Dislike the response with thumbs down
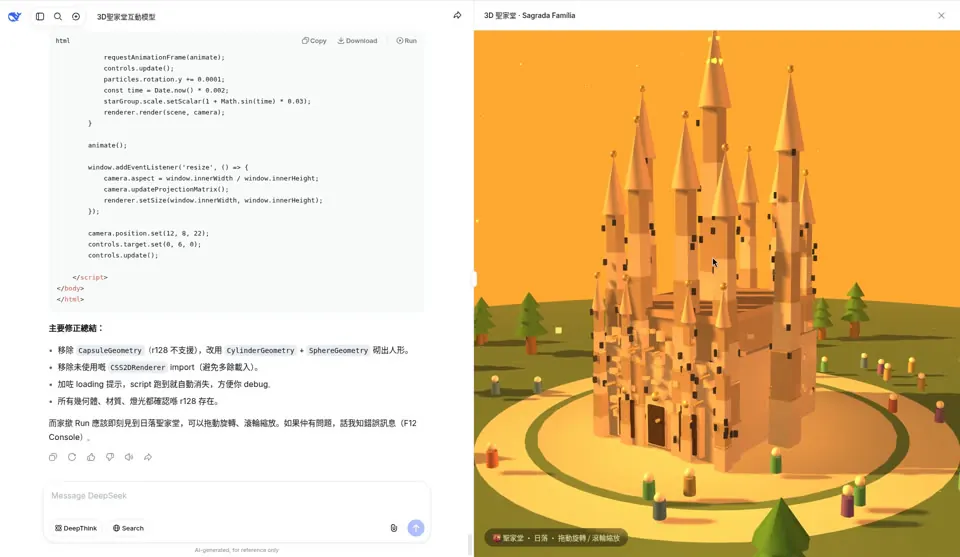This screenshot has width=960, height=557. (x=110, y=457)
